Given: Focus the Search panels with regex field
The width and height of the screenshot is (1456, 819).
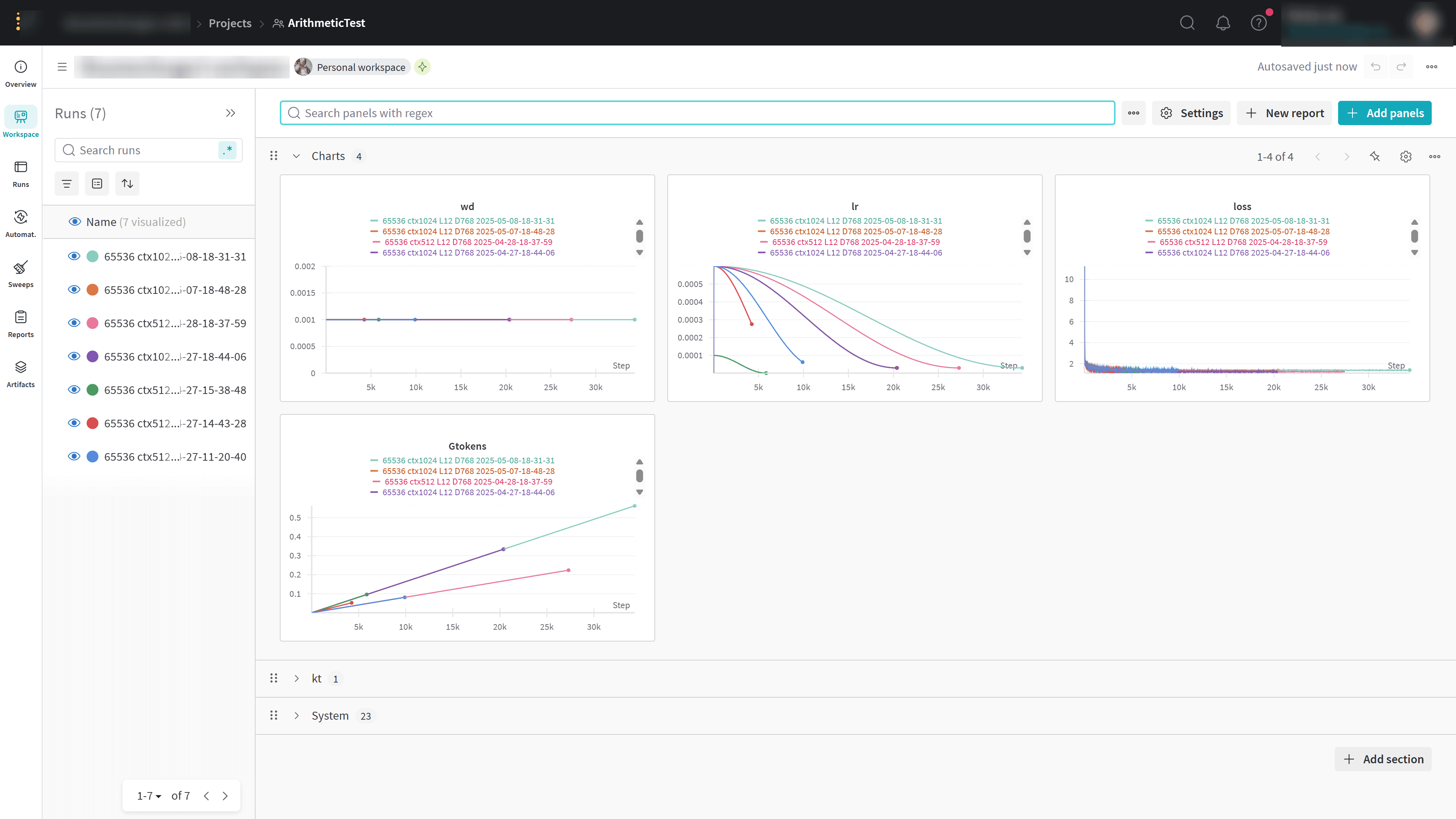Looking at the screenshot, I should pyautogui.click(x=697, y=113).
